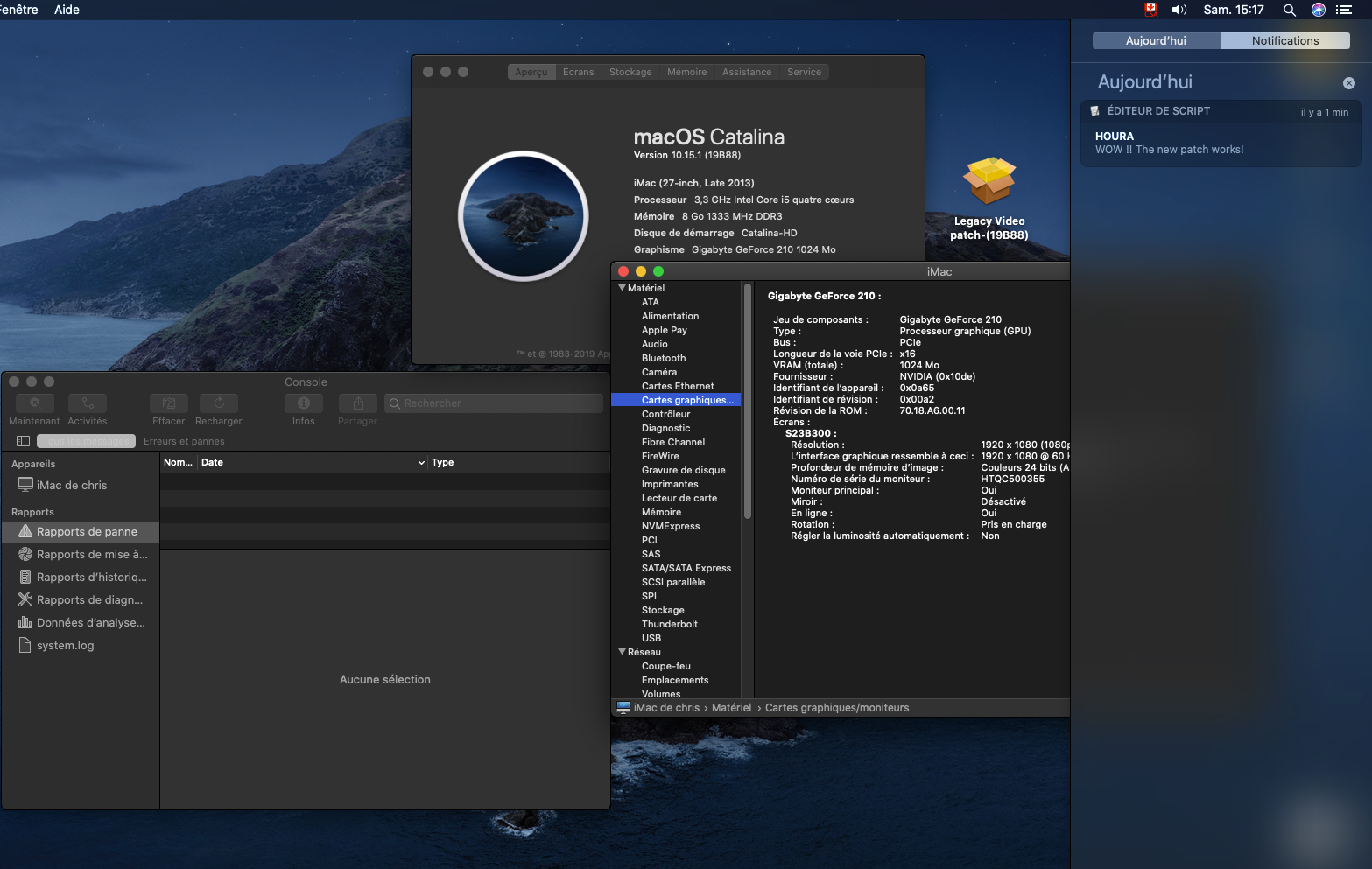The width and height of the screenshot is (1372, 869).
Task: Select Rapports de diagn... in Console sidebar
Action: [x=81, y=599]
